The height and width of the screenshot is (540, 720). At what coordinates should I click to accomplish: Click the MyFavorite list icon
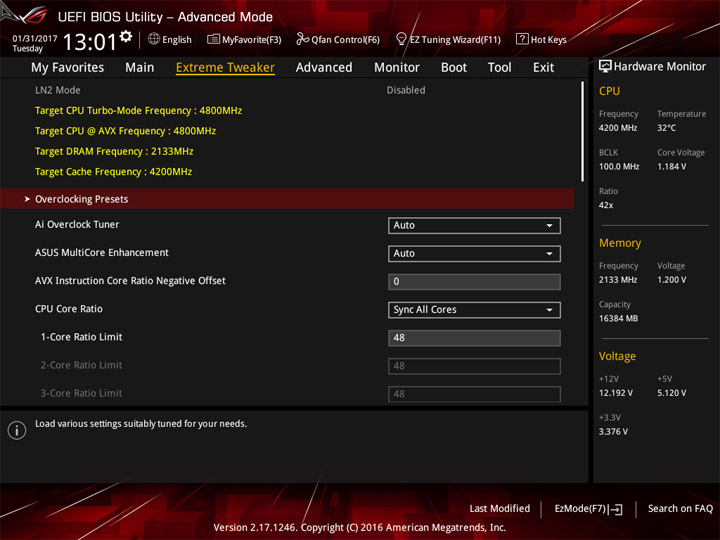213,39
